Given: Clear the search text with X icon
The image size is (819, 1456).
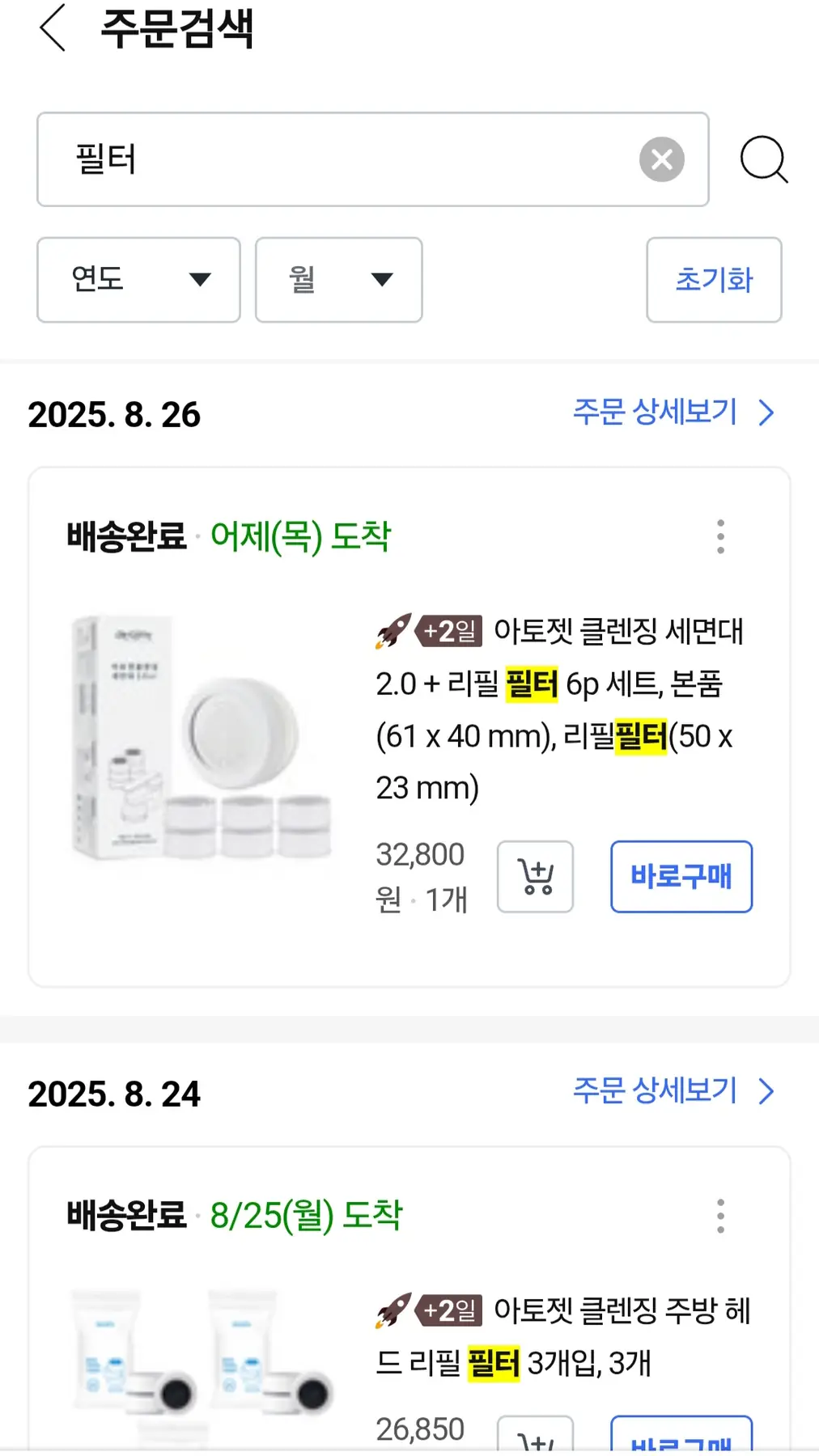Looking at the screenshot, I should (x=661, y=159).
